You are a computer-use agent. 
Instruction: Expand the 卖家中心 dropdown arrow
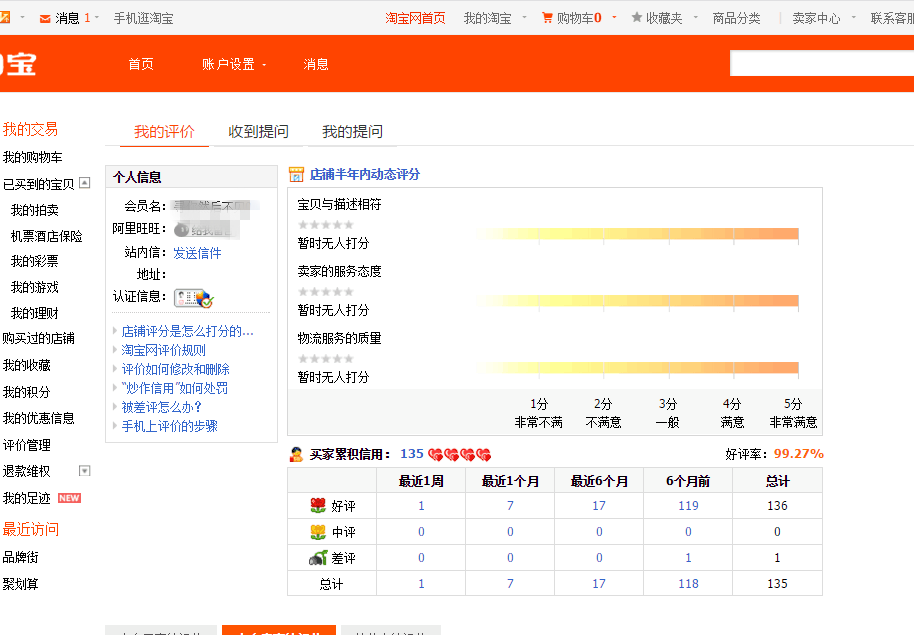coord(853,17)
